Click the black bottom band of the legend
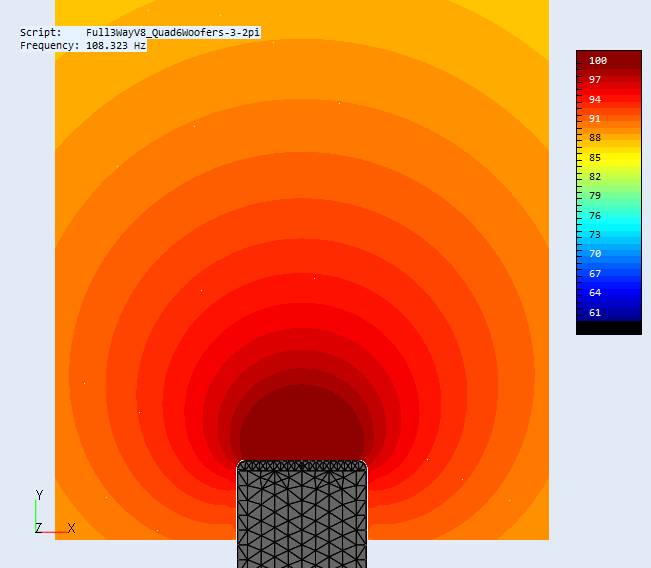 (x=609, y=328)
